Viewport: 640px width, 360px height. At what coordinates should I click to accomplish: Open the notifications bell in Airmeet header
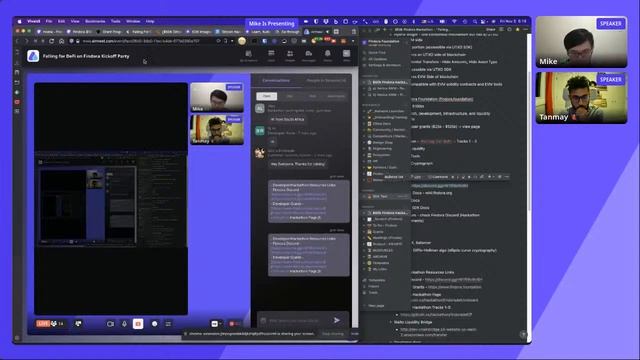pyautogui.click(x=328, y=55)
